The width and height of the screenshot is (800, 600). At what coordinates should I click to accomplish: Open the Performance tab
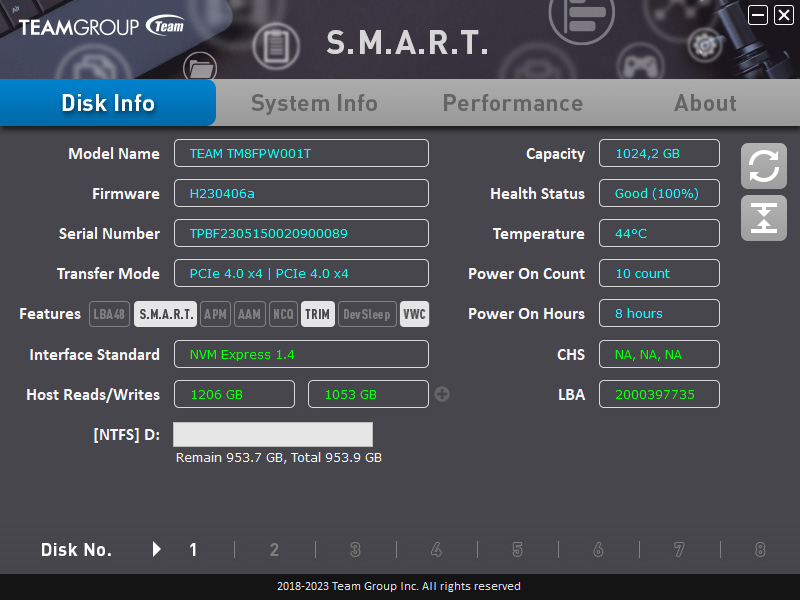(x=513, y=102)
